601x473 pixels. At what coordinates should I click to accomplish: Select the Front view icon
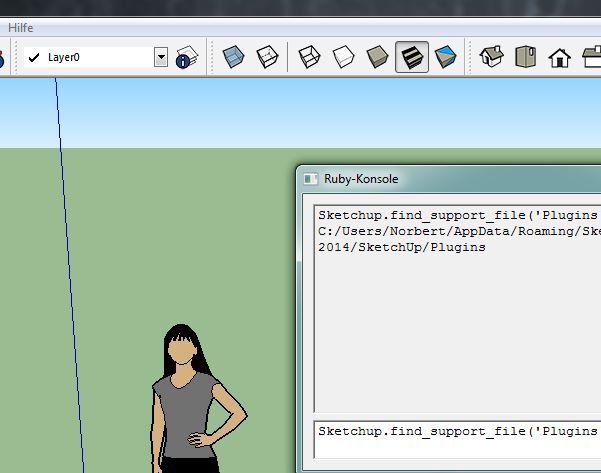(x=560, y=58)
